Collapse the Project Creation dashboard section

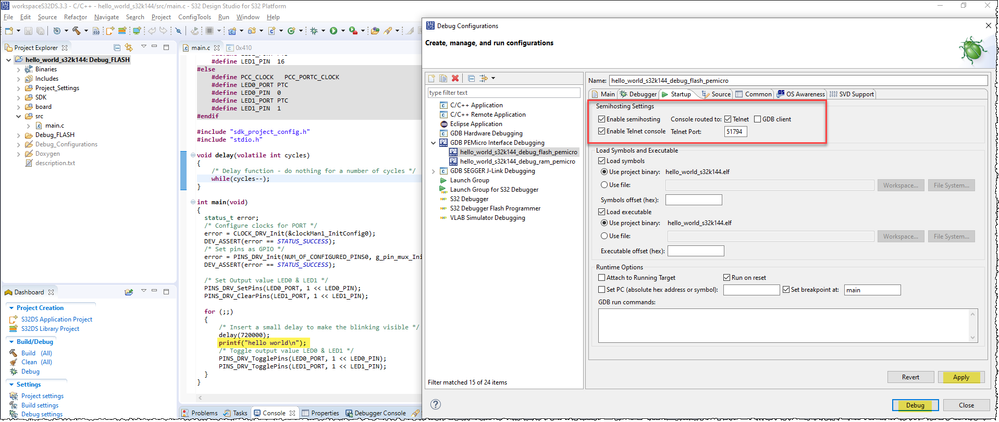11,308
